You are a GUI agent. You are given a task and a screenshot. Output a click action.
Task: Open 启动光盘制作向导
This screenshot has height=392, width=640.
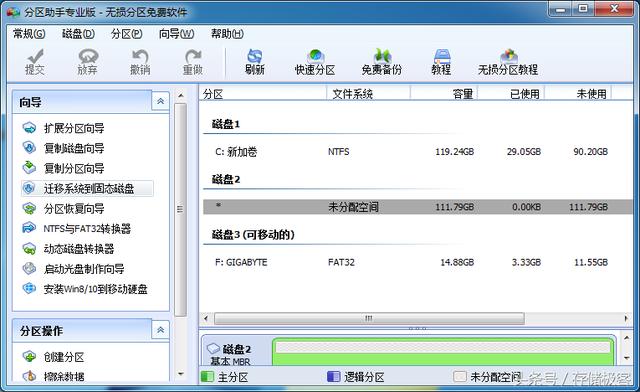coord(73,269)
